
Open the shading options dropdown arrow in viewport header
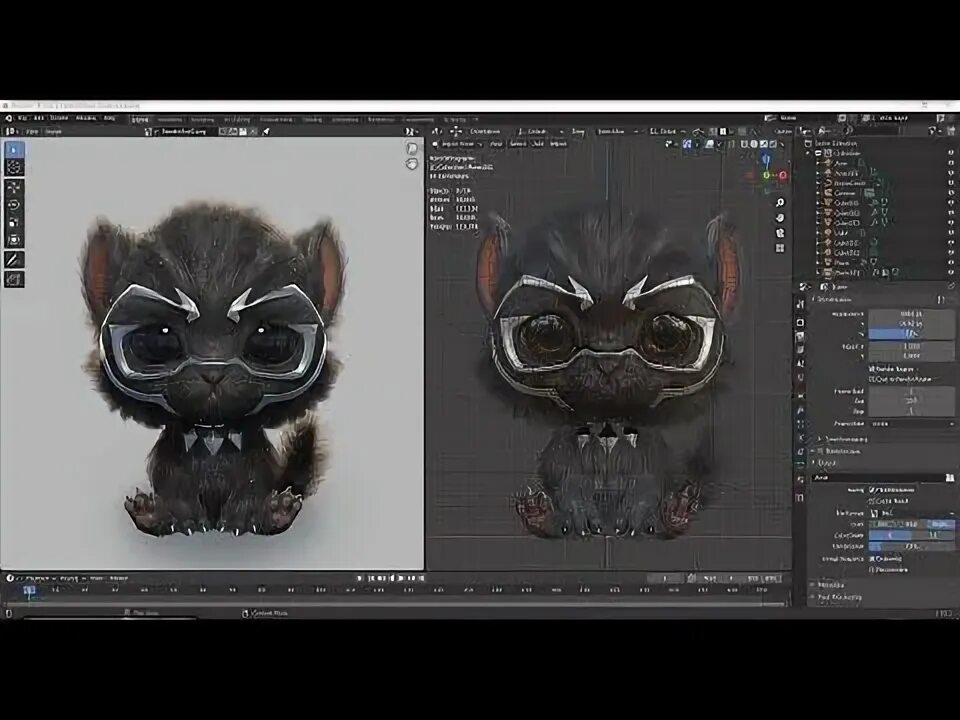point(782,144)
